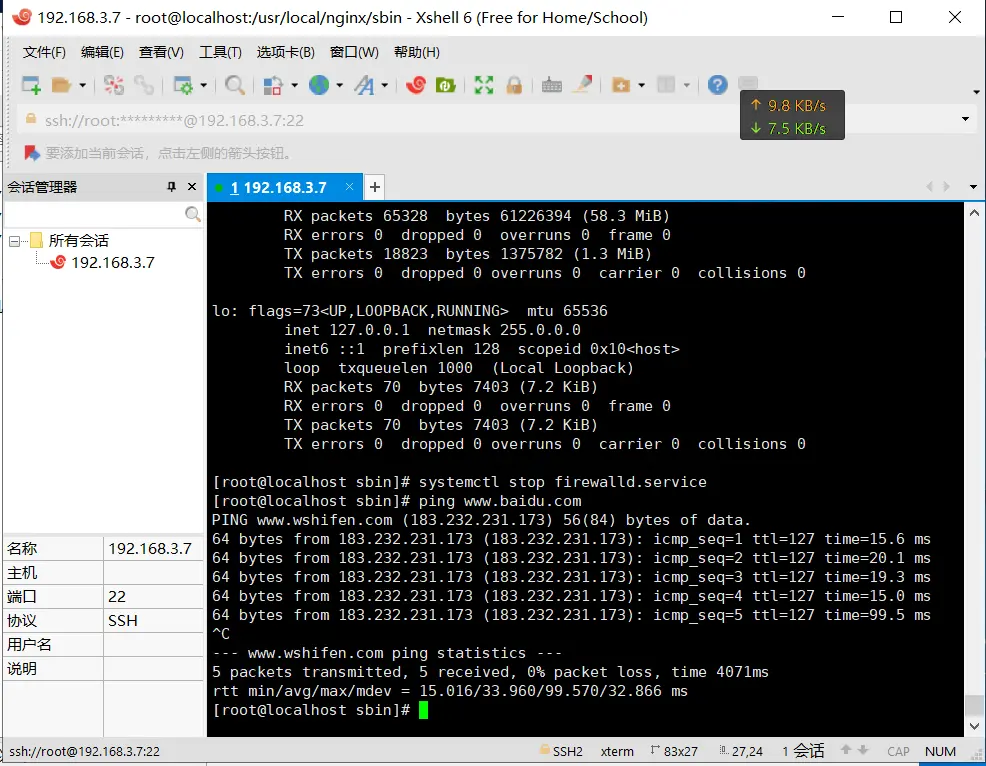Click the Reconnect chain-link icon
This screenshot has width=986, height=766.
tap(144, 85)
